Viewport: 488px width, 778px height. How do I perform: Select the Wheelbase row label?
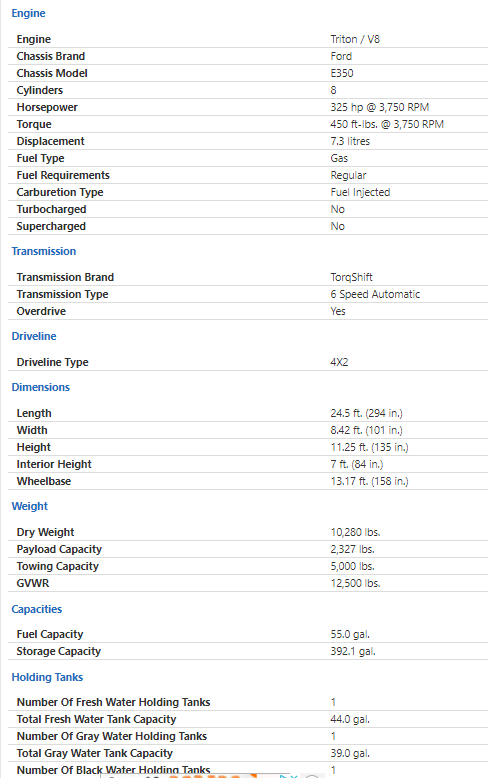(x=44, y=481)
